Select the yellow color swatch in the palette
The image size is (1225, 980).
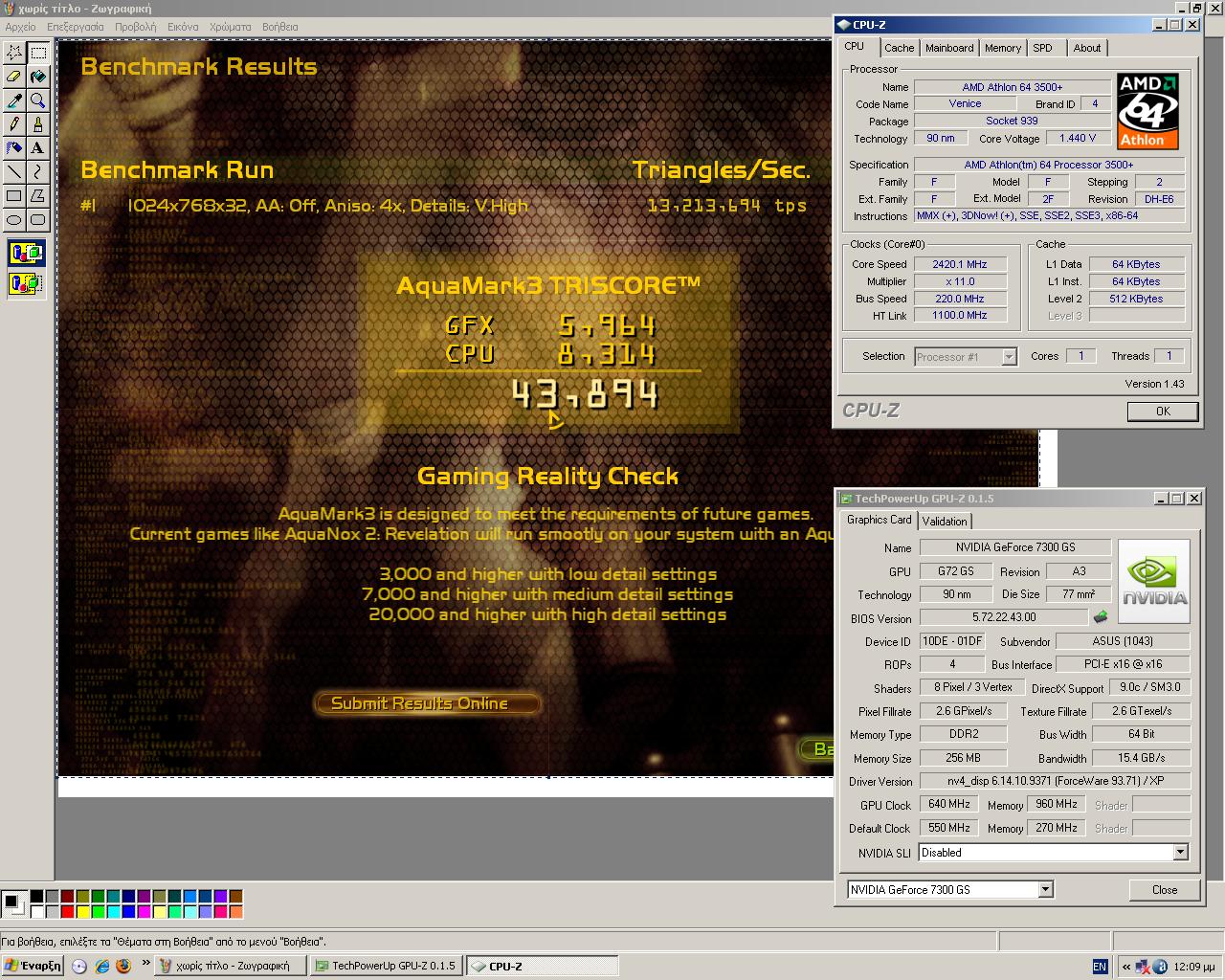click(82, 910)
